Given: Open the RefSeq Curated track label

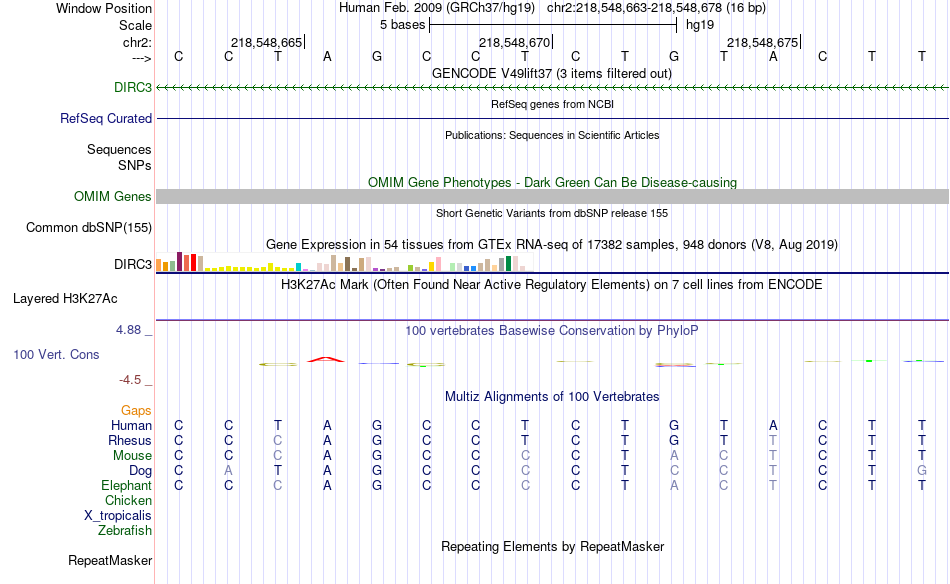Looking at the screenshot, I should coord(106,118).
